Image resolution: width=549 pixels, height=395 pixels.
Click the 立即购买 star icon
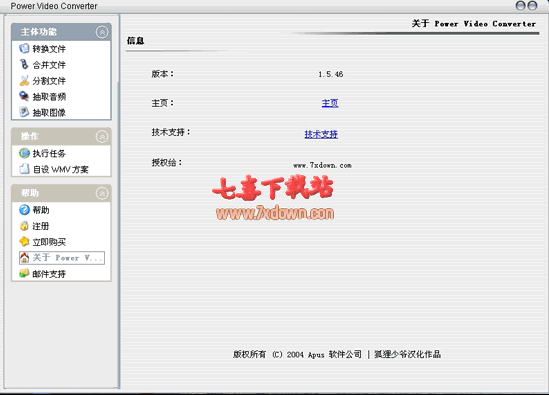tap(24, 242)
